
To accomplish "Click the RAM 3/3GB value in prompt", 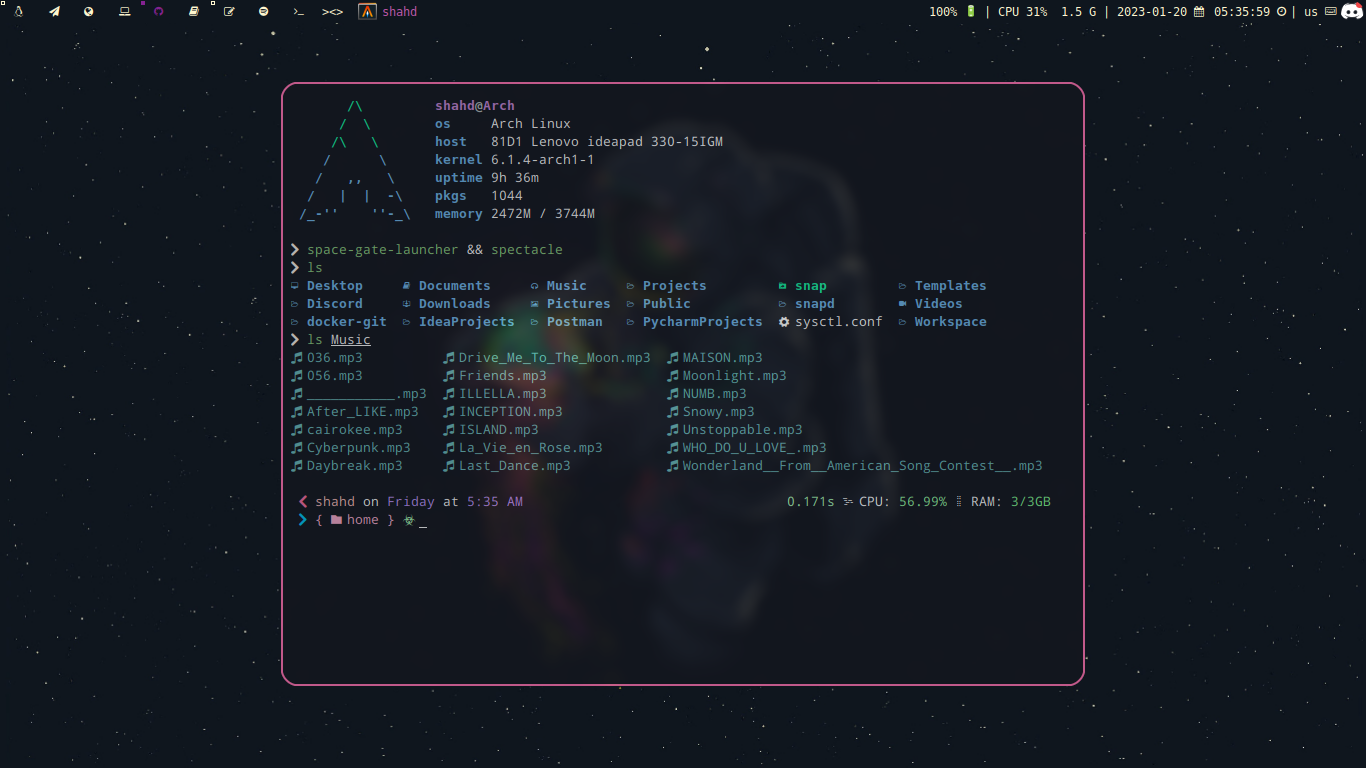I will 1031,502.
